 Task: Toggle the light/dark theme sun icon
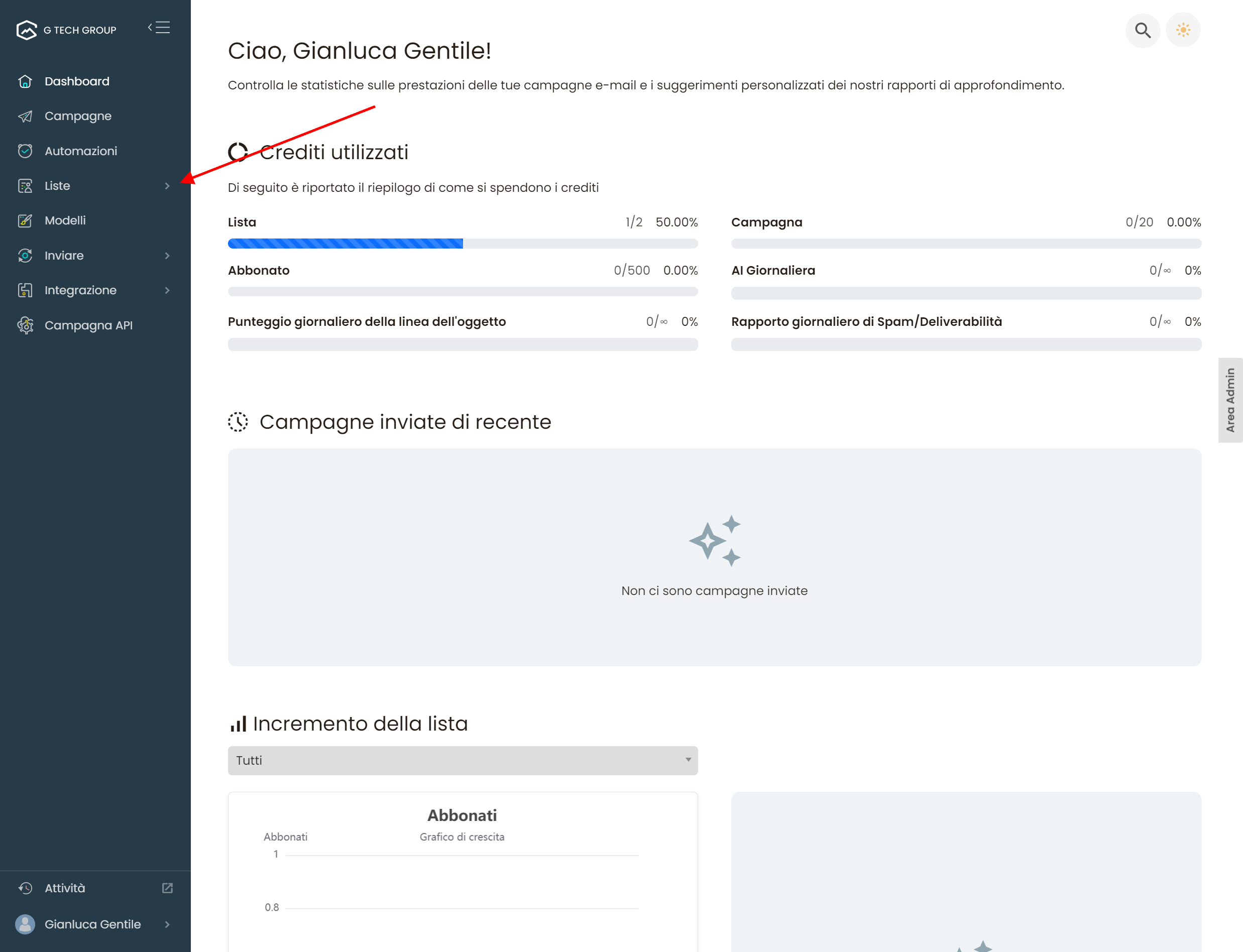[1183, 30]
